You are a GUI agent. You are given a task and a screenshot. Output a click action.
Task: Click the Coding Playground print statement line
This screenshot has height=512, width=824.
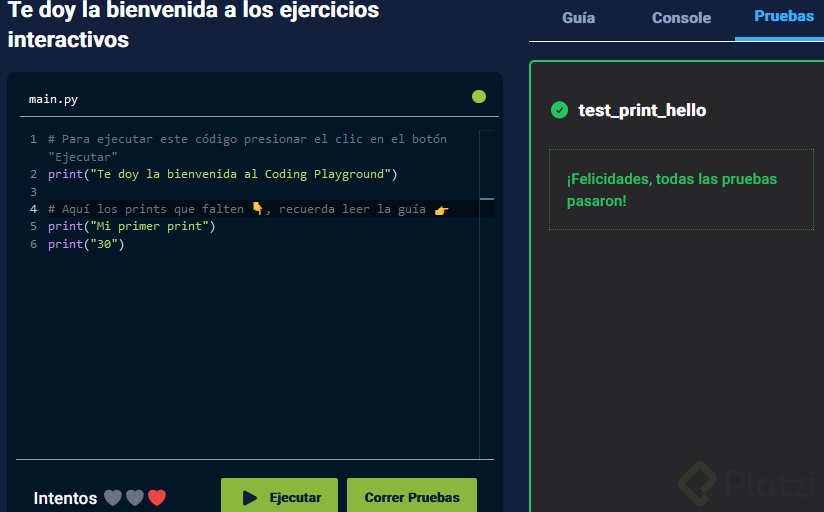223,174
